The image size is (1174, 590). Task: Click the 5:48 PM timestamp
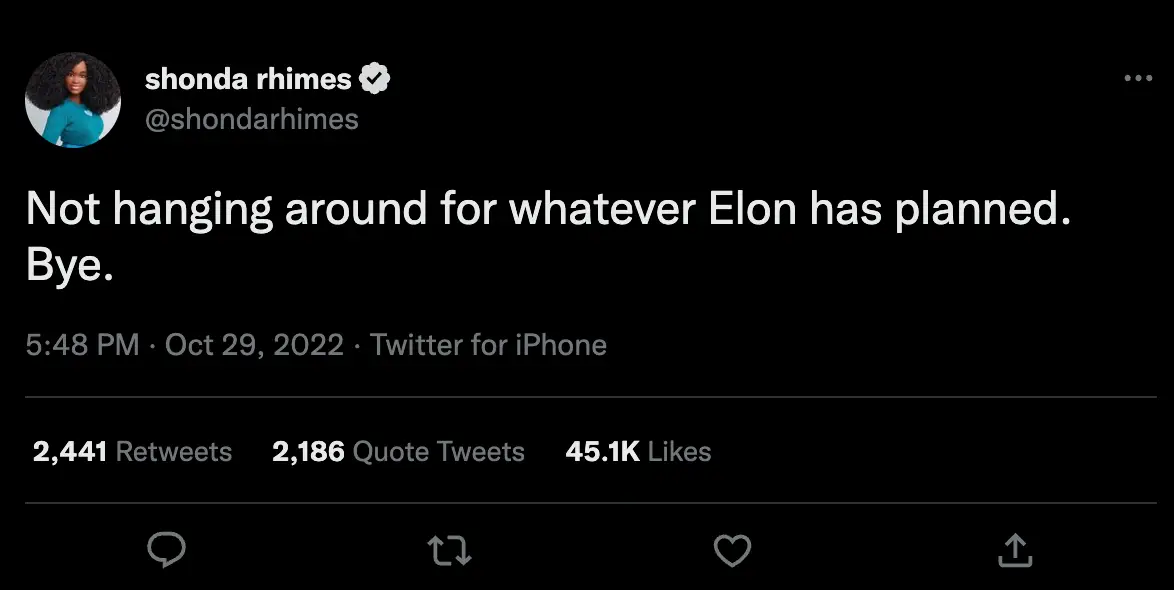[x=82, y=345]
